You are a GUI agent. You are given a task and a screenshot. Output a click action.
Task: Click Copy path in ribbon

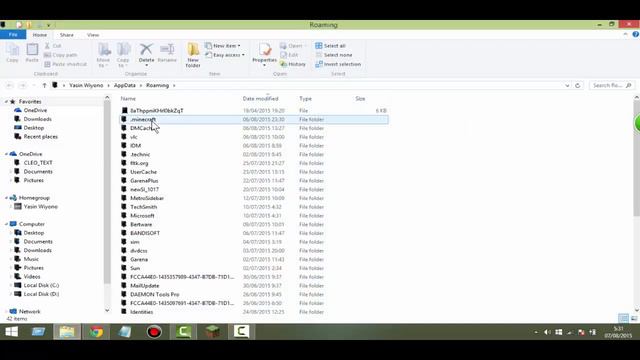(x=60, y=55)
